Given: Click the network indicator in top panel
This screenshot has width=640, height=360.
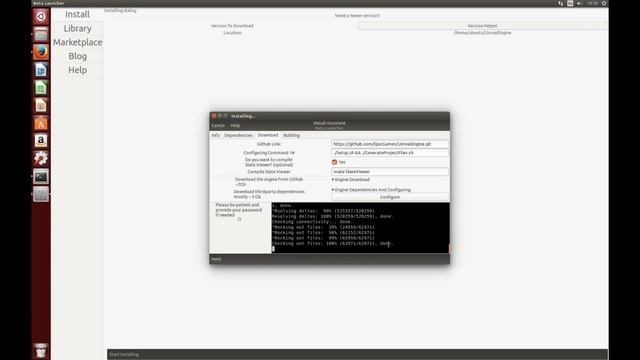Looking at the screenshot, I should tap(560, 3).
